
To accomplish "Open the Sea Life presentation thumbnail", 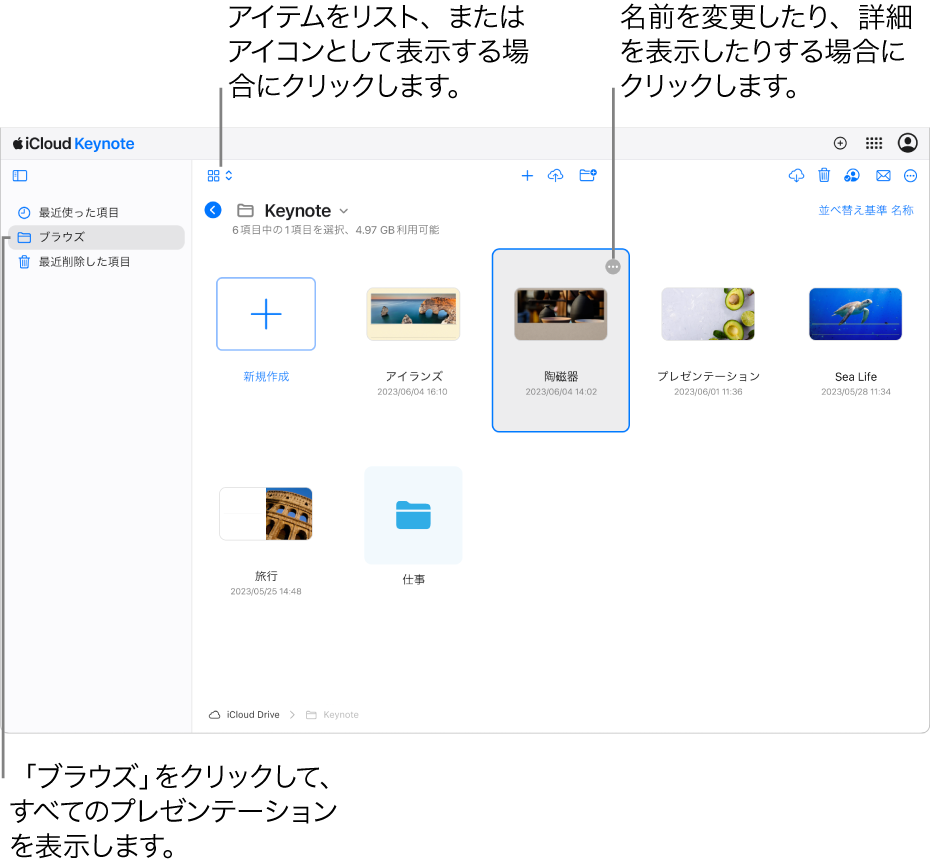I will click(x=855, y=314).
